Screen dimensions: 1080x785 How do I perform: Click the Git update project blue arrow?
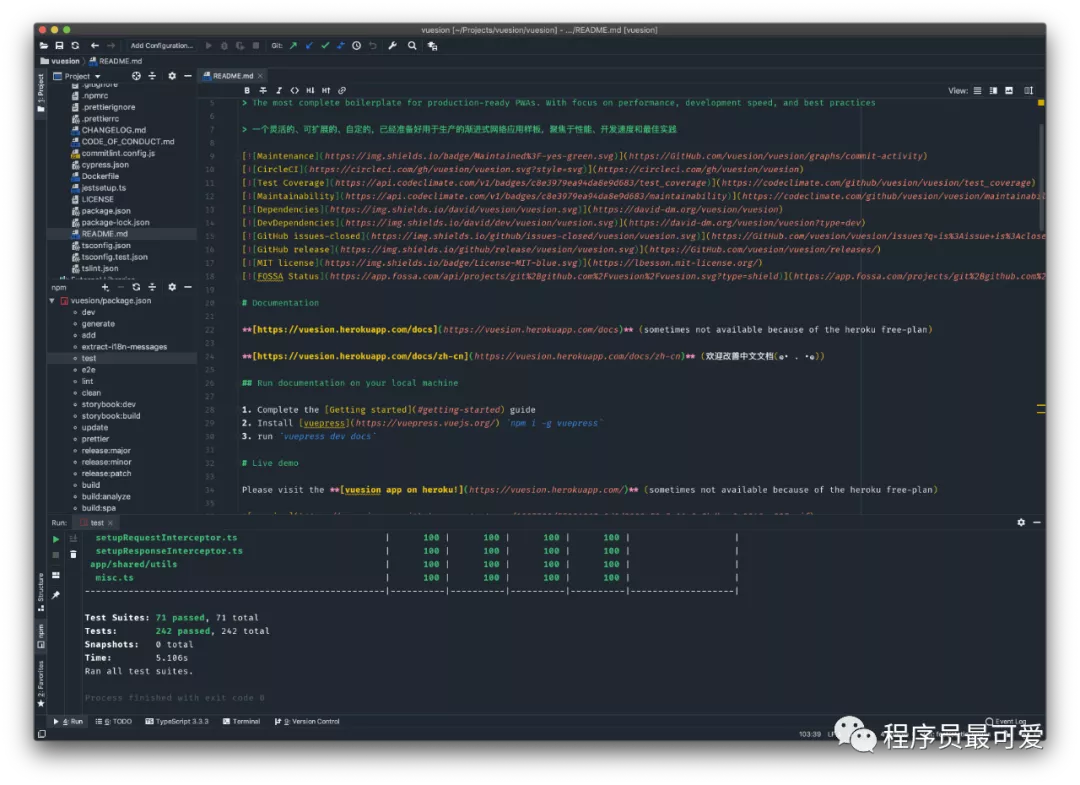coord(309,45)
